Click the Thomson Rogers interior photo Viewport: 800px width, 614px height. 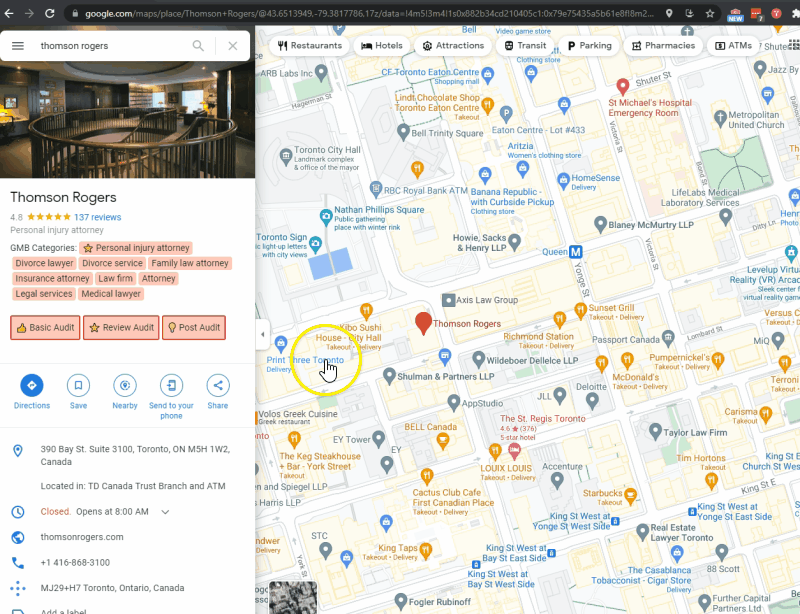click(128, 120)
